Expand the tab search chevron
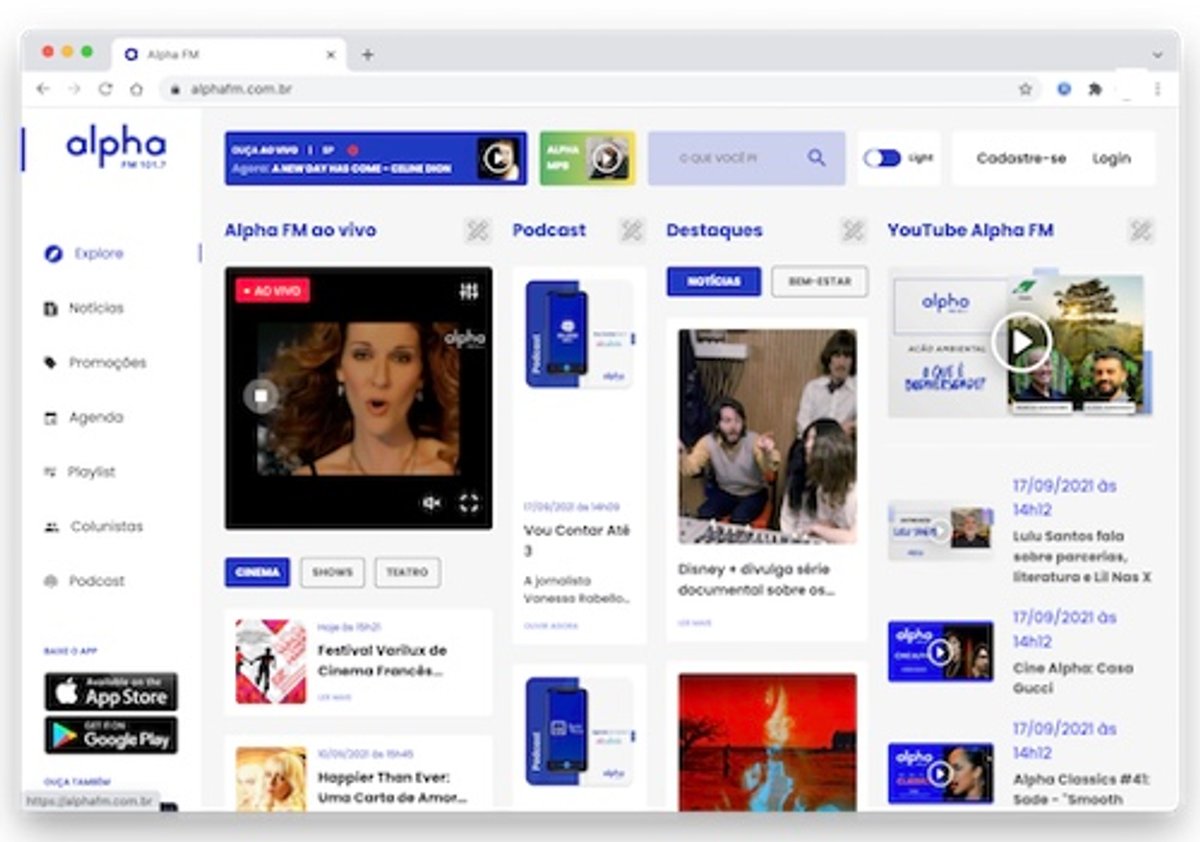This screenshot has height=842, width=1200. coord(1157,55)
